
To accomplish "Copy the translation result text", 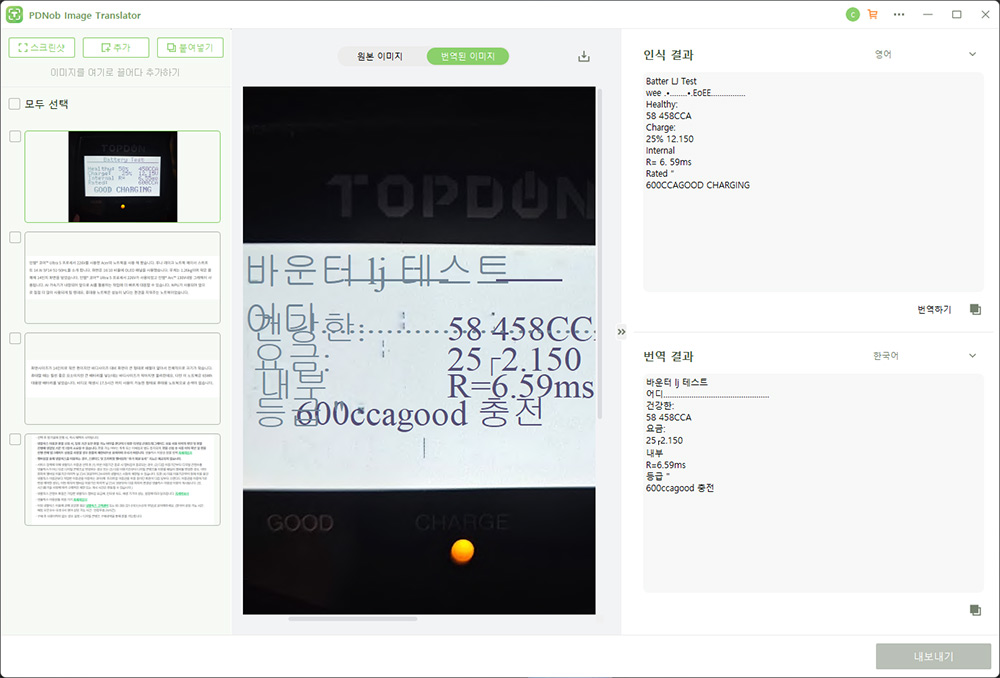I will click(975, 610).
